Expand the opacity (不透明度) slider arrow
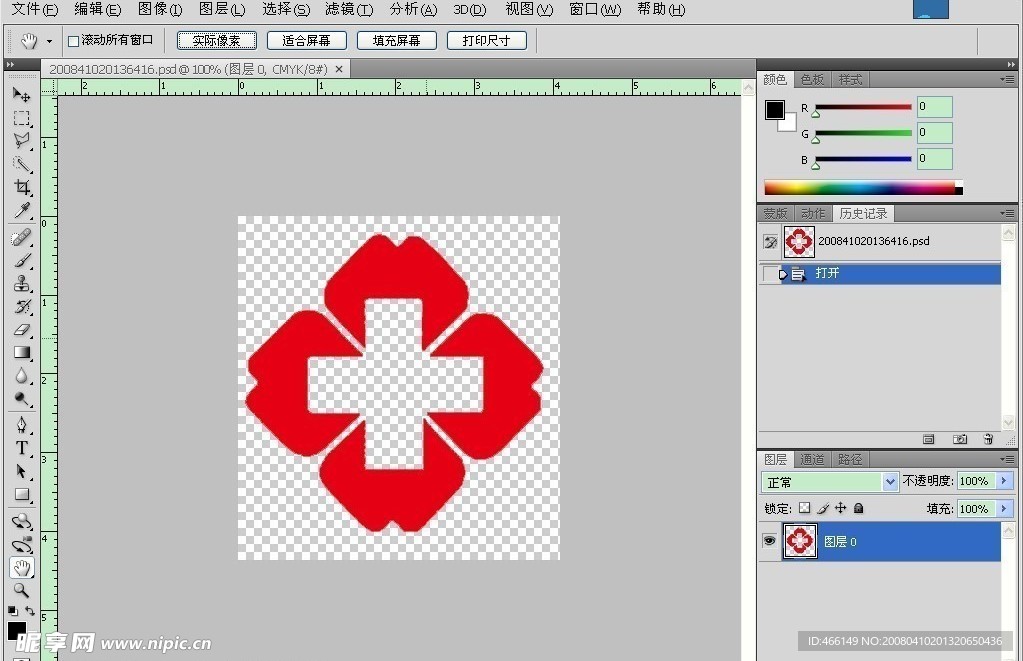1023x661 pixels. tap(1004, 482)
